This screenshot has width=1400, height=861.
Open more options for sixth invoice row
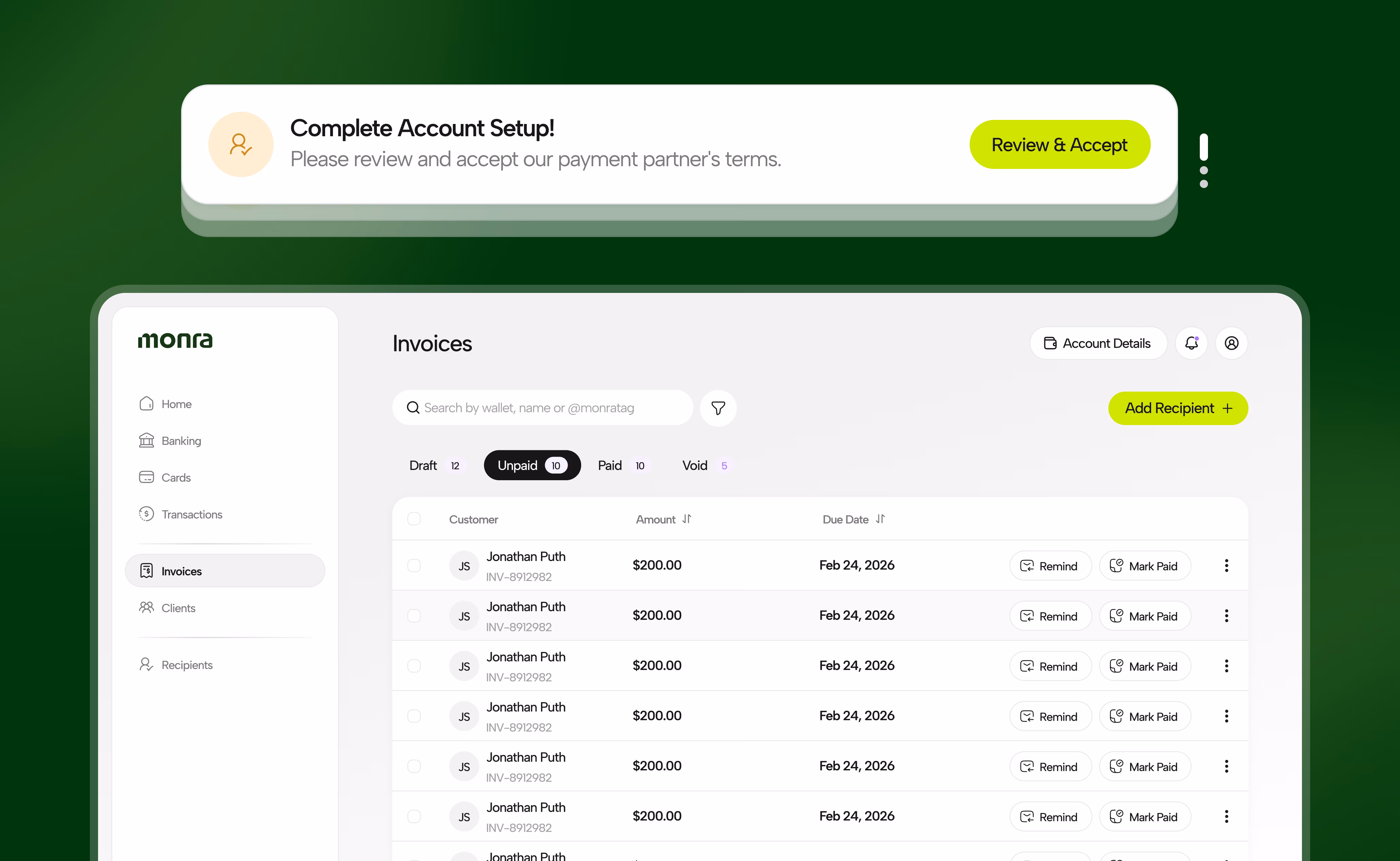pyautogui.click(x=1226, y=816)
